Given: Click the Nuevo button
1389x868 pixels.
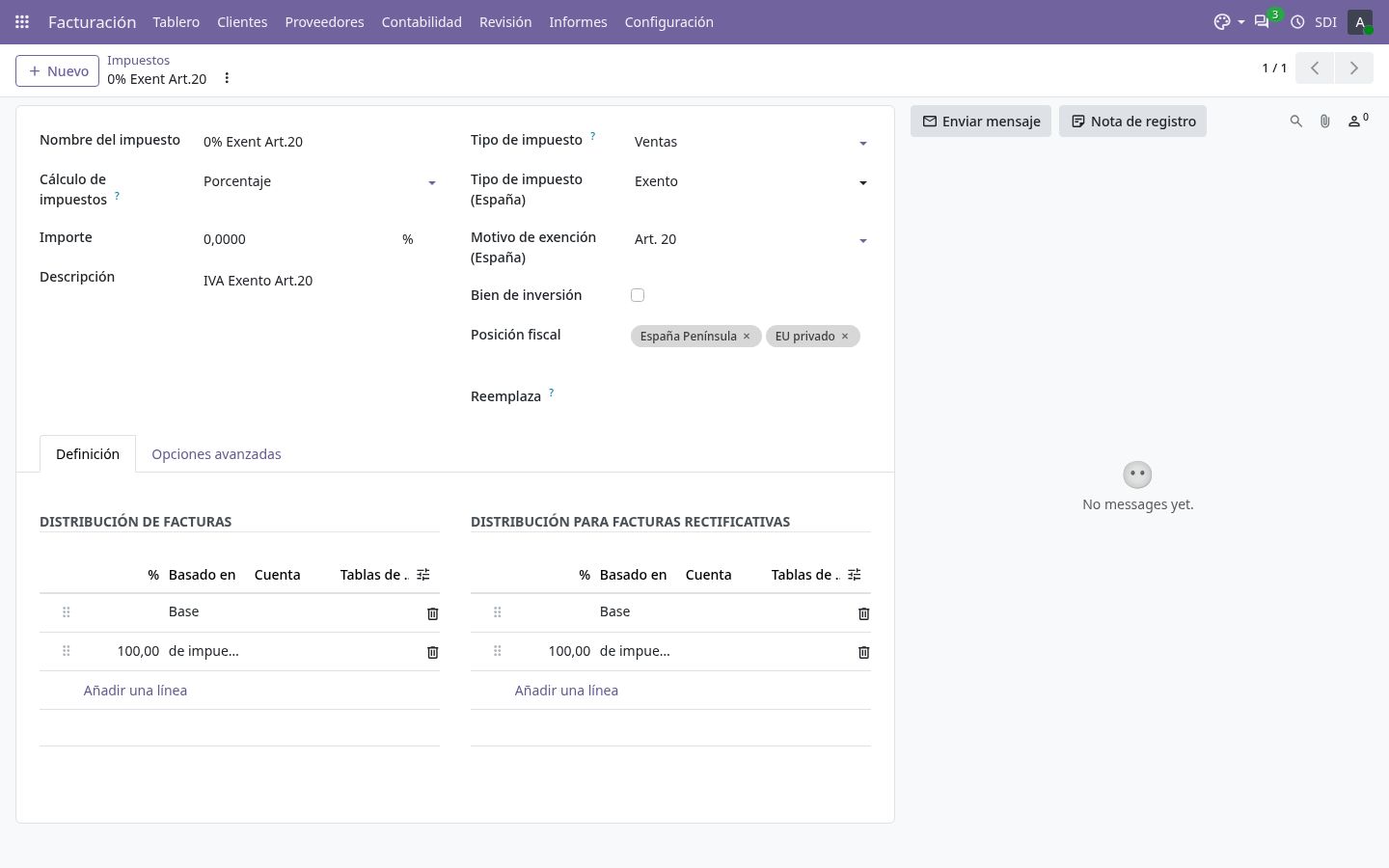Looking at the screenshot, I should (x=58, y=70).
